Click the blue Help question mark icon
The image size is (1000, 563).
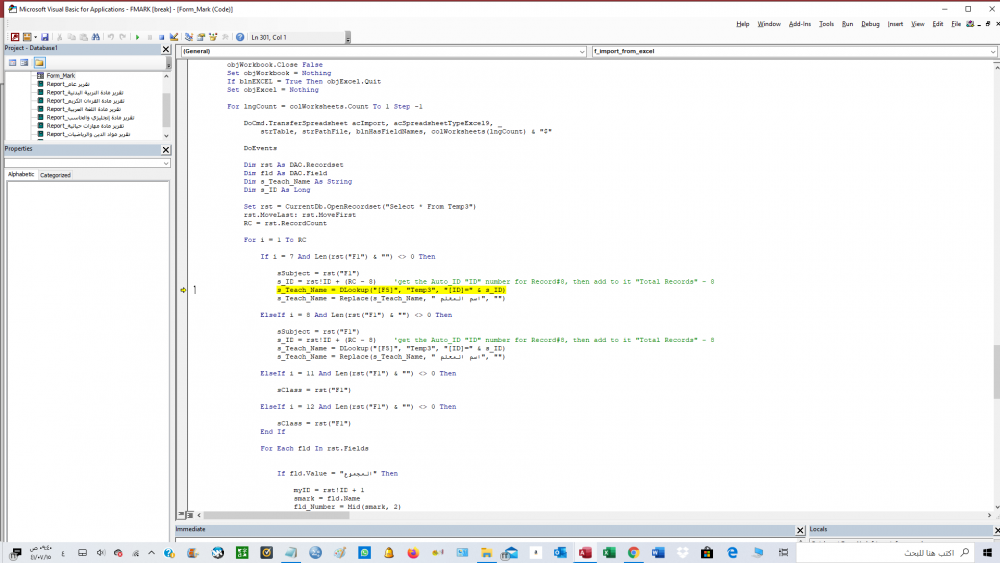(240, 37)
